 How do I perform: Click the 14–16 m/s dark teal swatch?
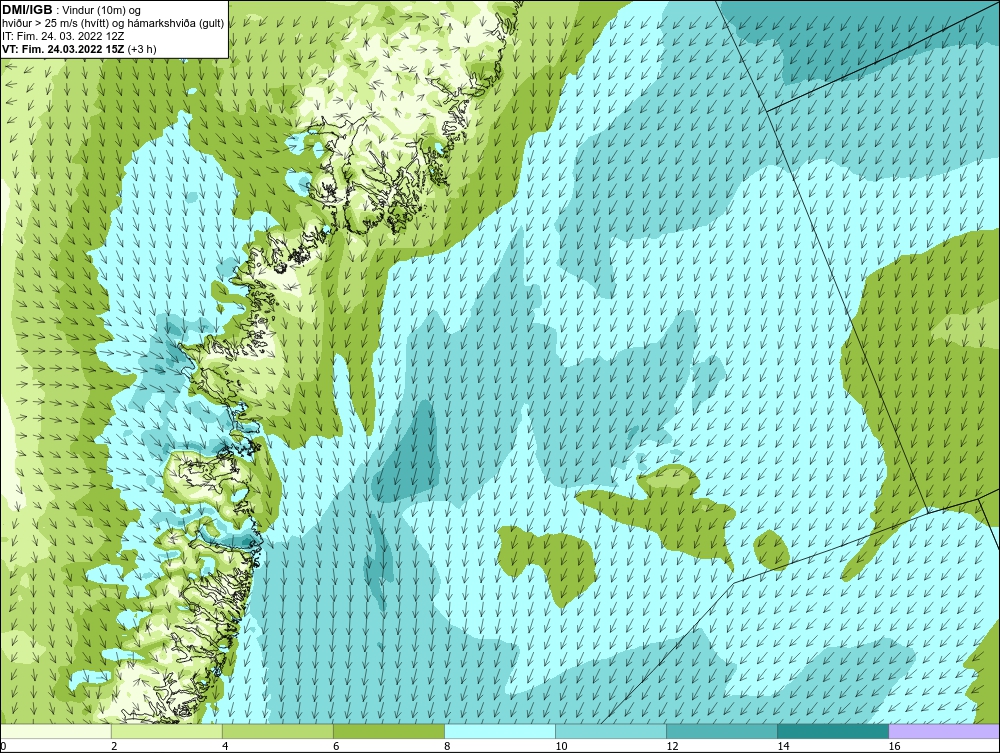pos(833,732)
